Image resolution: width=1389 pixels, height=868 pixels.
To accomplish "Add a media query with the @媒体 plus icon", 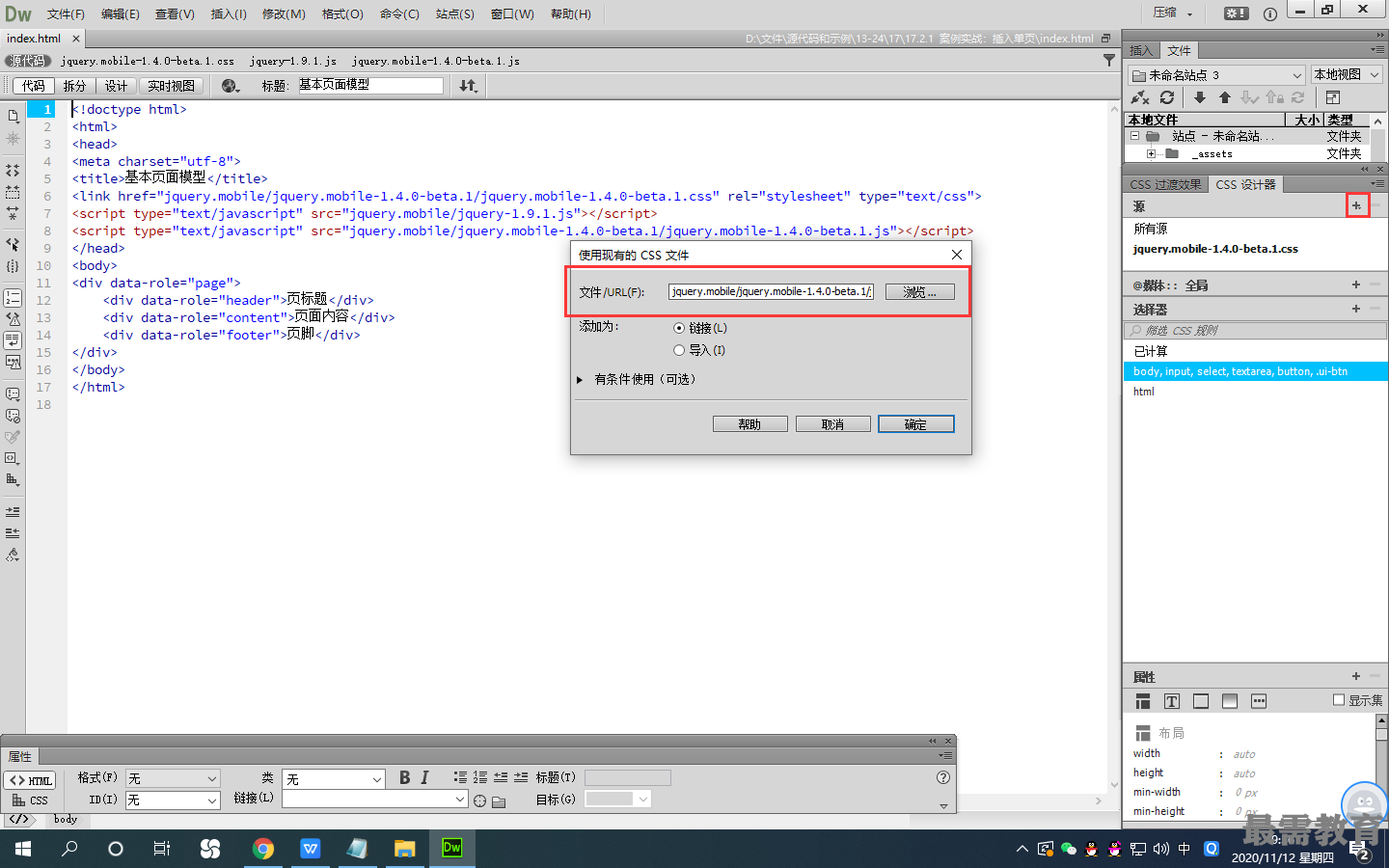I will tap(1356, 285).
